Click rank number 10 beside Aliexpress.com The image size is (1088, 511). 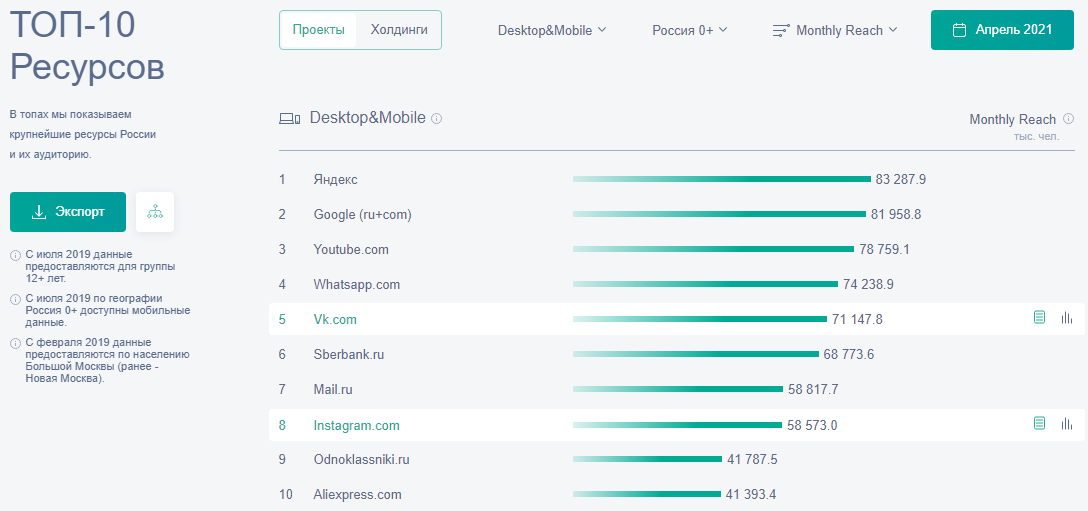click(x=286, y=494)
